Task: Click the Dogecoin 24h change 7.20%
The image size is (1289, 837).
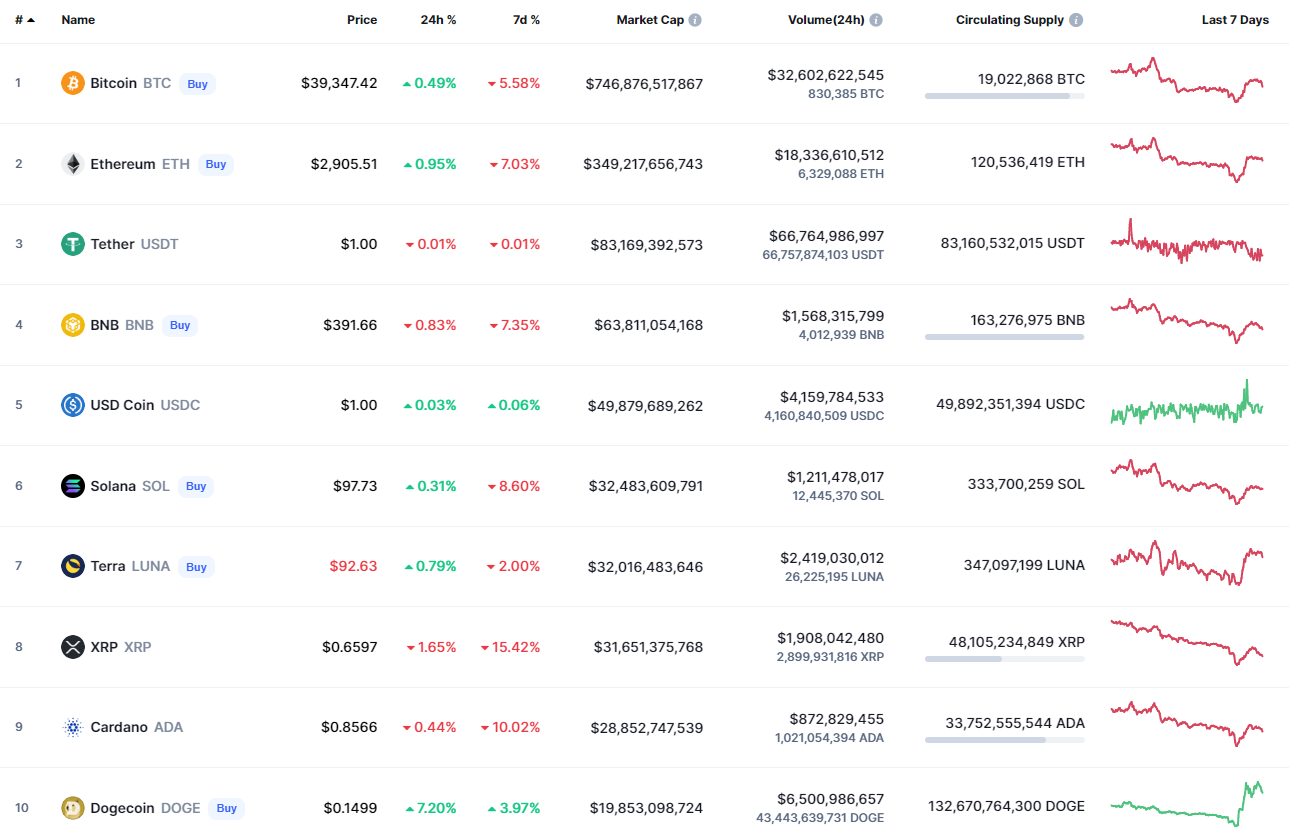Action: (x=430, y=808)
